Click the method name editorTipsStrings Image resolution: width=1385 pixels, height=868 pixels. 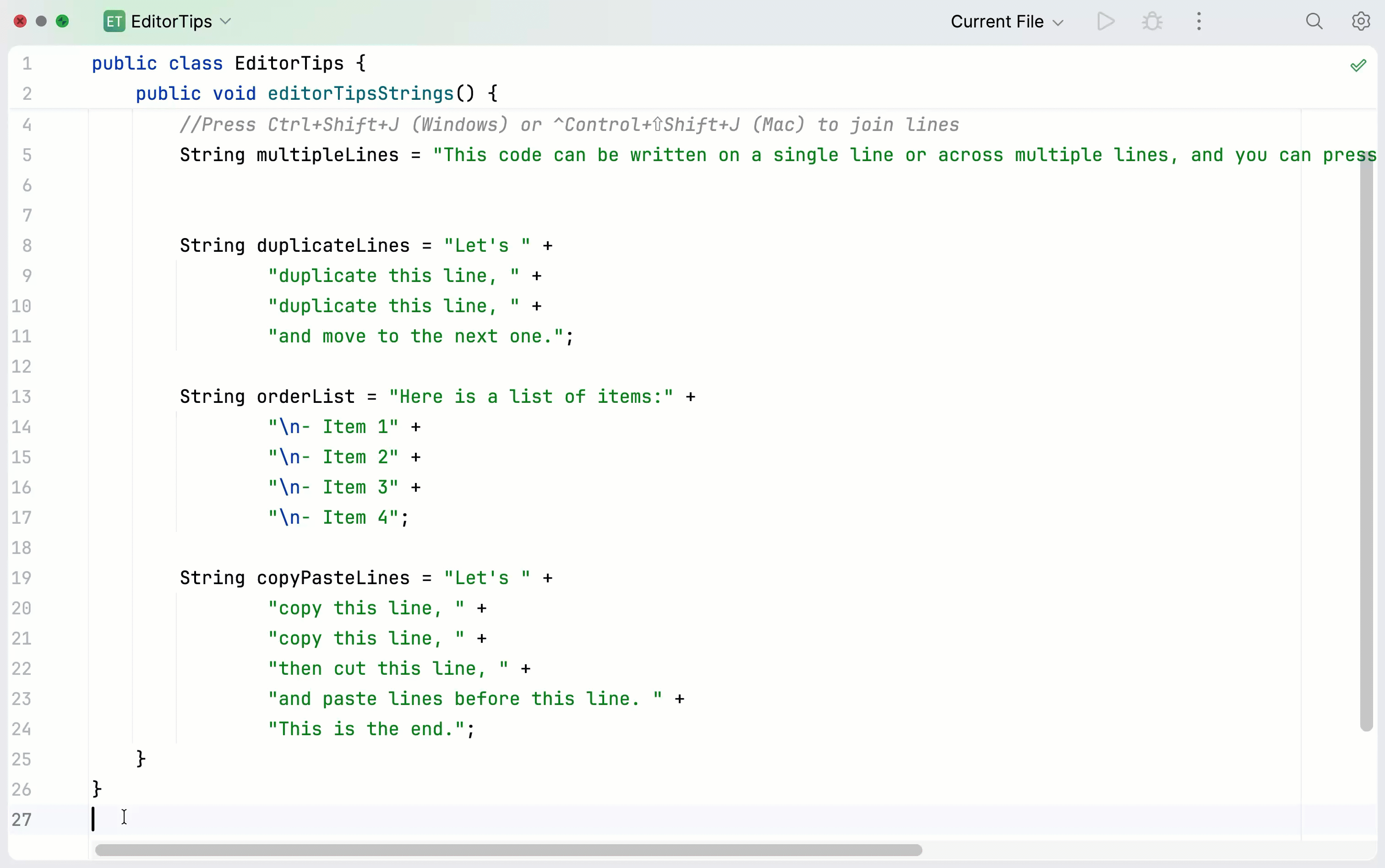pos(361,93)
